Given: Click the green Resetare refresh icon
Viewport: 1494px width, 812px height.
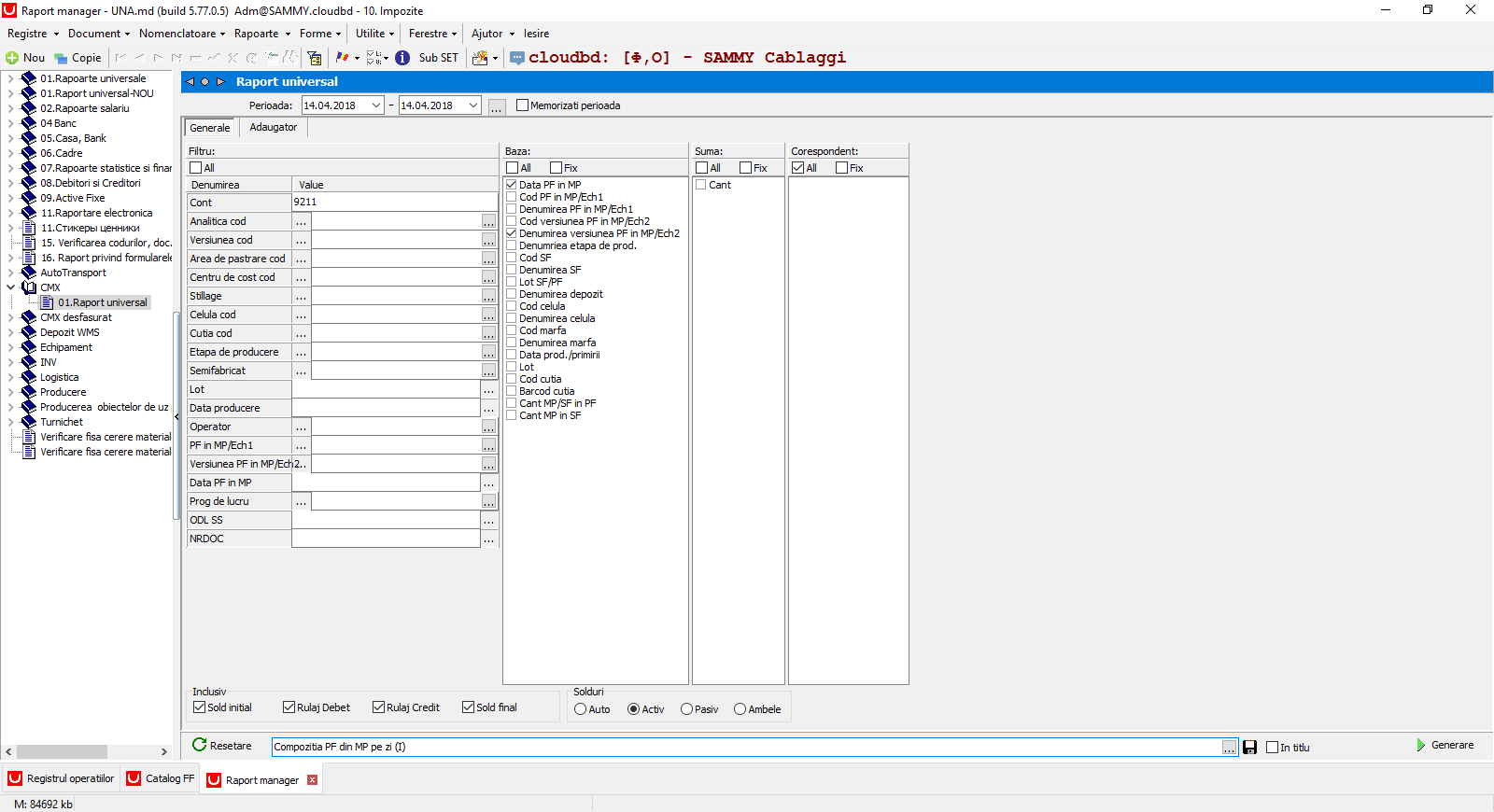Looking at the screenshot, I should (199, 745).
